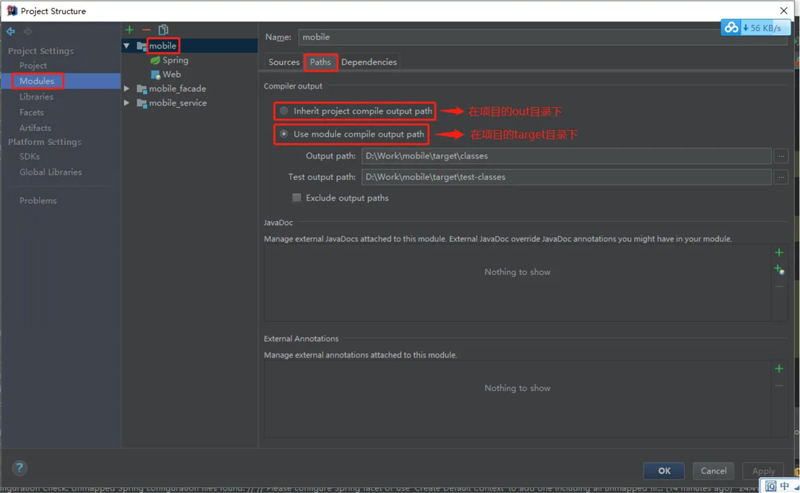This screenshot has height=493, width=800.
Task: Click the back navigation arrow
Action: pyautogui.click(x=10, y=32)
